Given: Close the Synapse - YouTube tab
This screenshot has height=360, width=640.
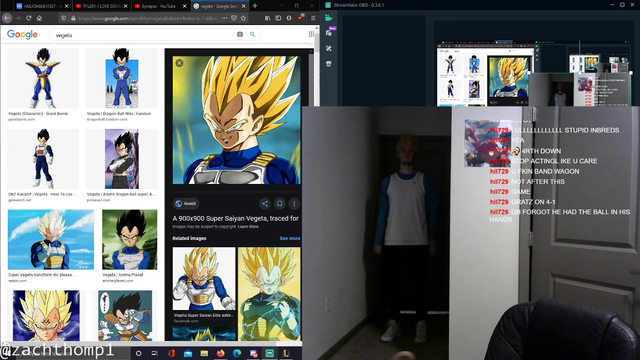Looking at the screenshot, I should (184, 6).
